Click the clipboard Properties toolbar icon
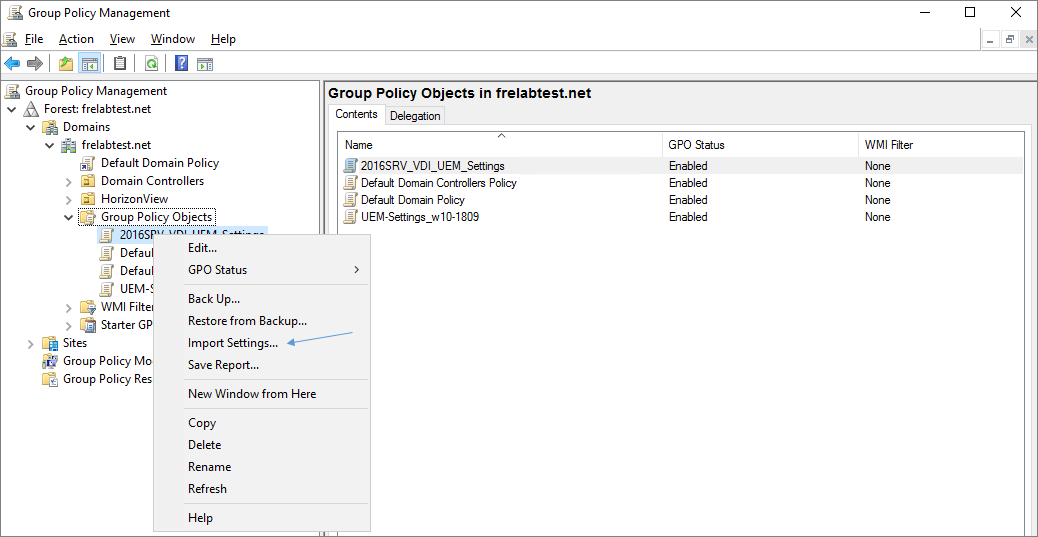This screenshot has height=537, width=1038. click(x=120, y=64)
